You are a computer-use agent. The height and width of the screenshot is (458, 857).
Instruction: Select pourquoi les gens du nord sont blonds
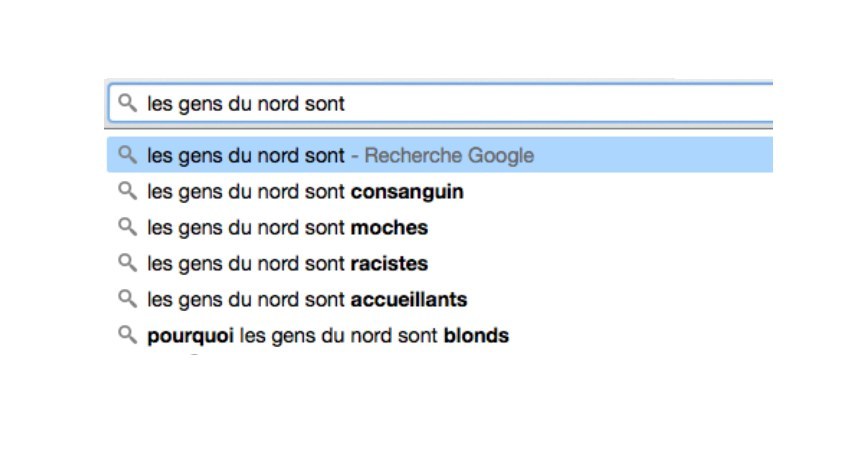440,336
